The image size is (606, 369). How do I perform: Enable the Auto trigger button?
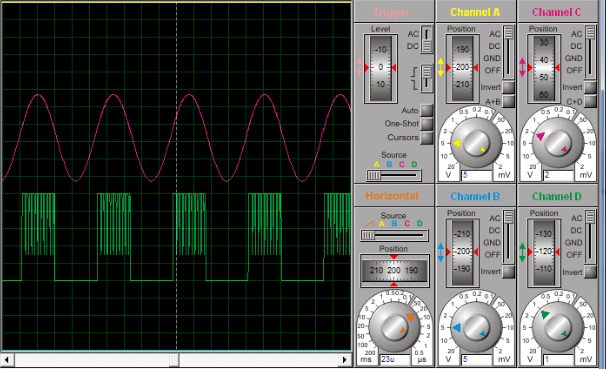427,110
